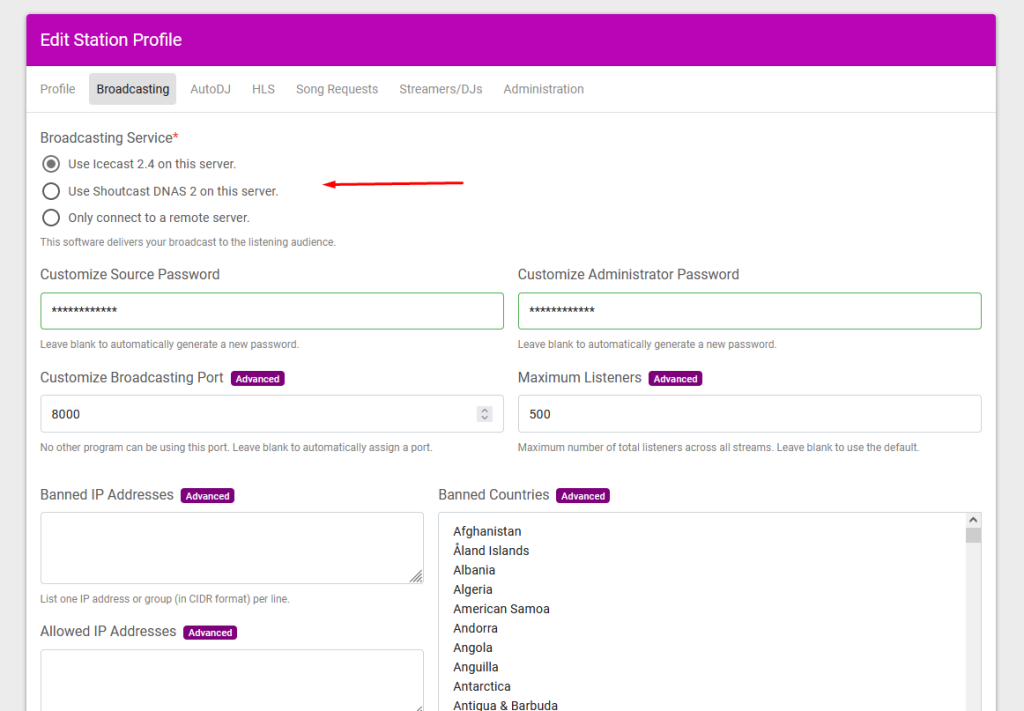
Task: Choose Use Shoutcast DNAS 2 option
Action: coord(51,191)
